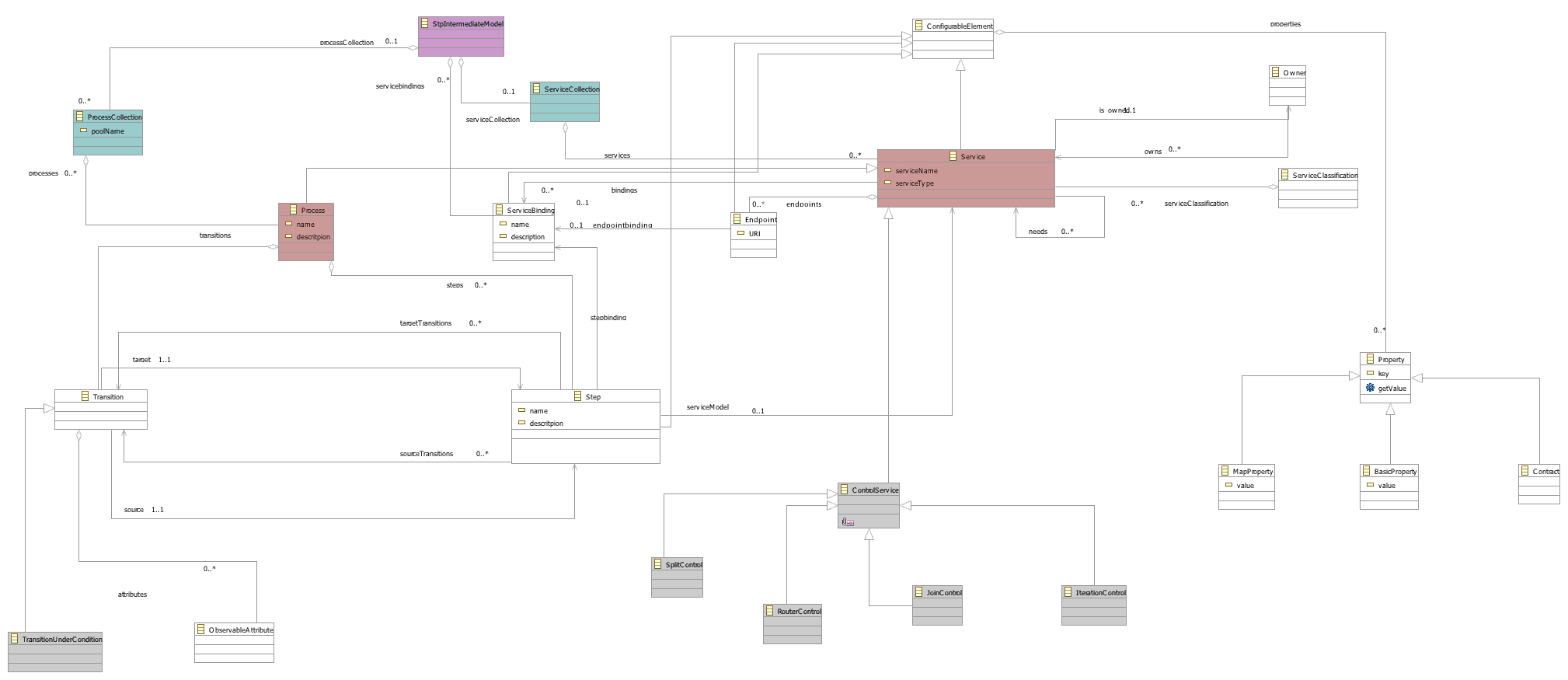The width and height of the screenshot is (1568, 680).
Task: Click the steps association label
Action: point(455,285)
